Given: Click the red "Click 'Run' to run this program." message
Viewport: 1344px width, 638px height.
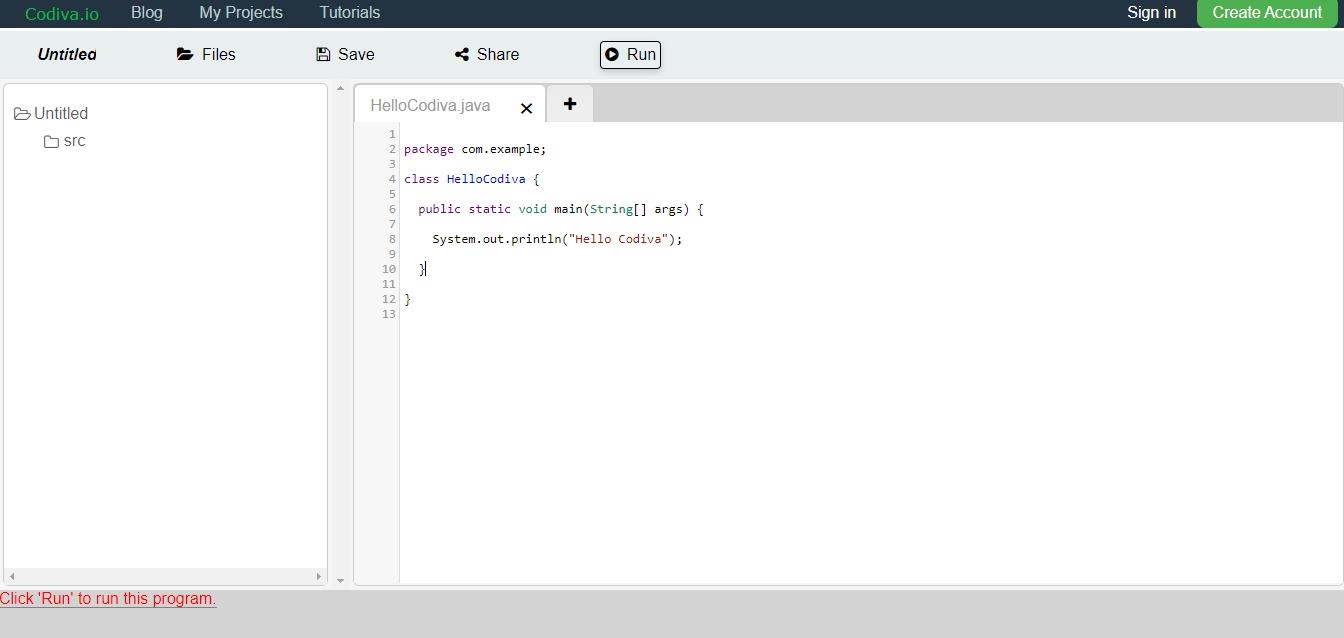Looking at the screenshot, I should (x=108, y=599).
